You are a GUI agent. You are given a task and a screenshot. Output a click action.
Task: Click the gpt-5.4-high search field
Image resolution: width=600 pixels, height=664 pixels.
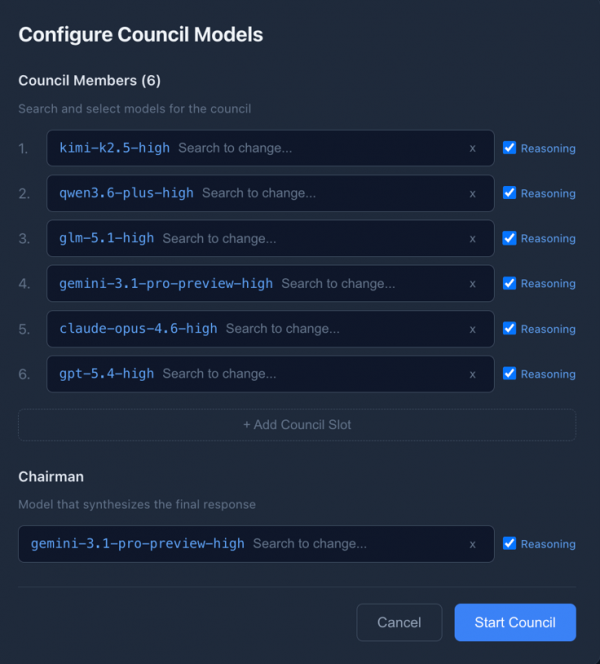(x=300, y=373)
